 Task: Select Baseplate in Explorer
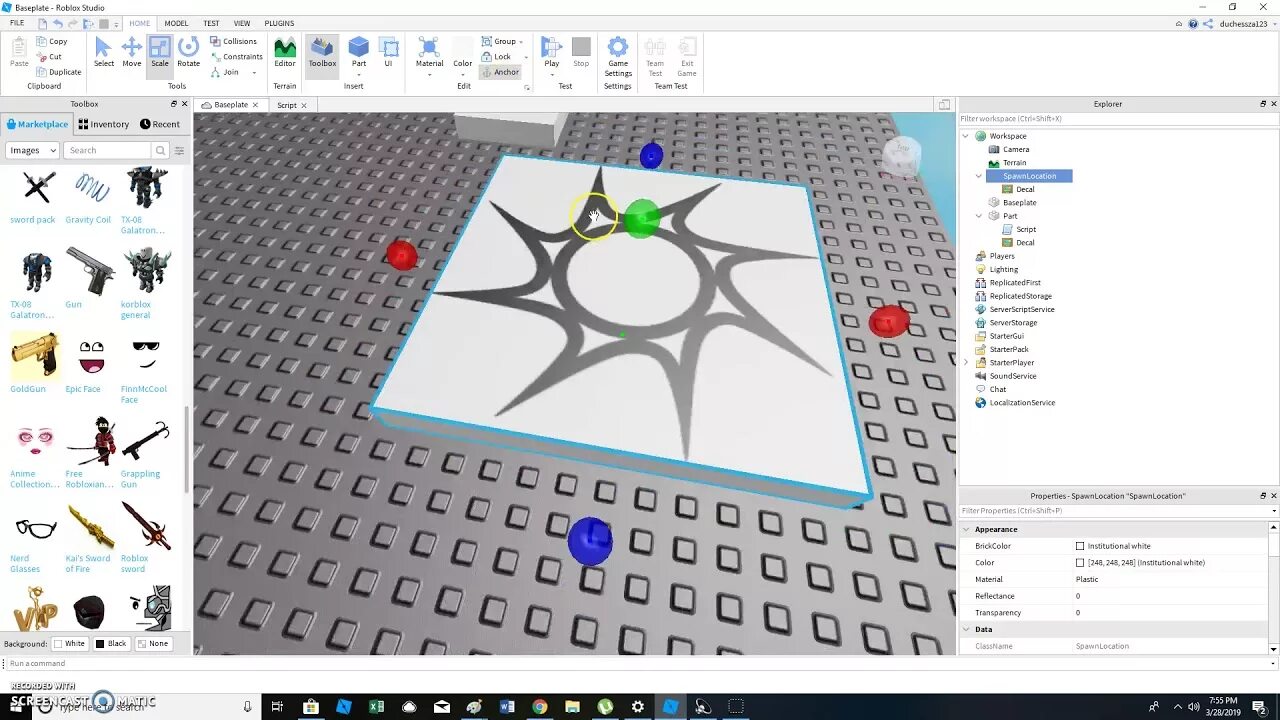tap(1019, 202)
